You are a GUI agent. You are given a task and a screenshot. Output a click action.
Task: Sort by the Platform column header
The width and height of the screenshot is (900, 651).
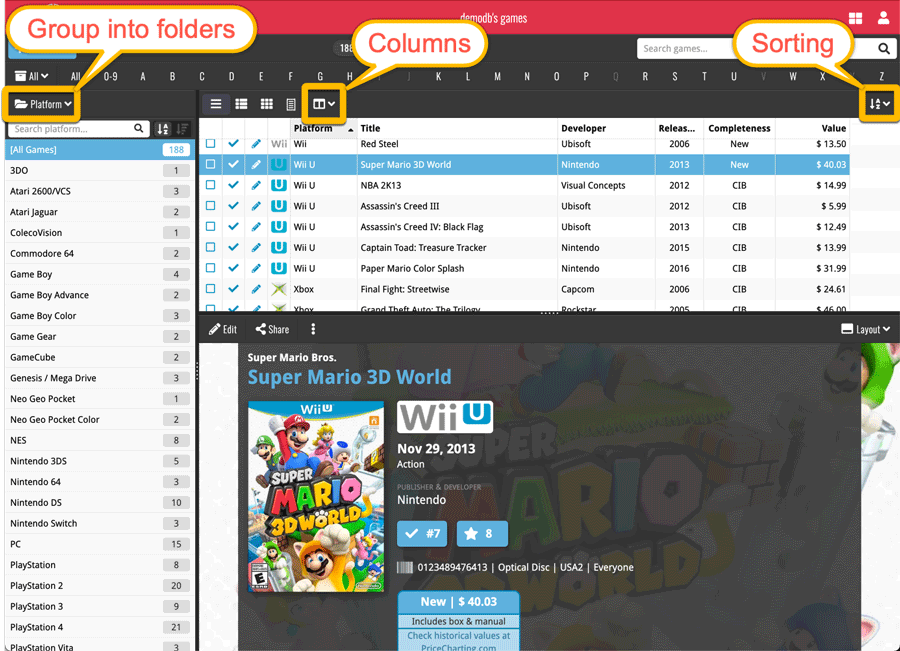[323, 129]
